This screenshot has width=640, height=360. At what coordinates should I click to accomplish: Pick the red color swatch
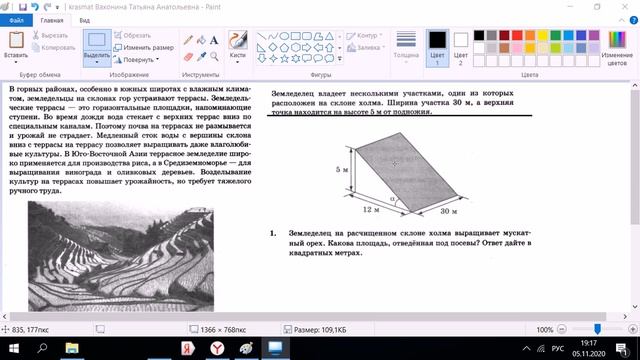tap(517, 36)
